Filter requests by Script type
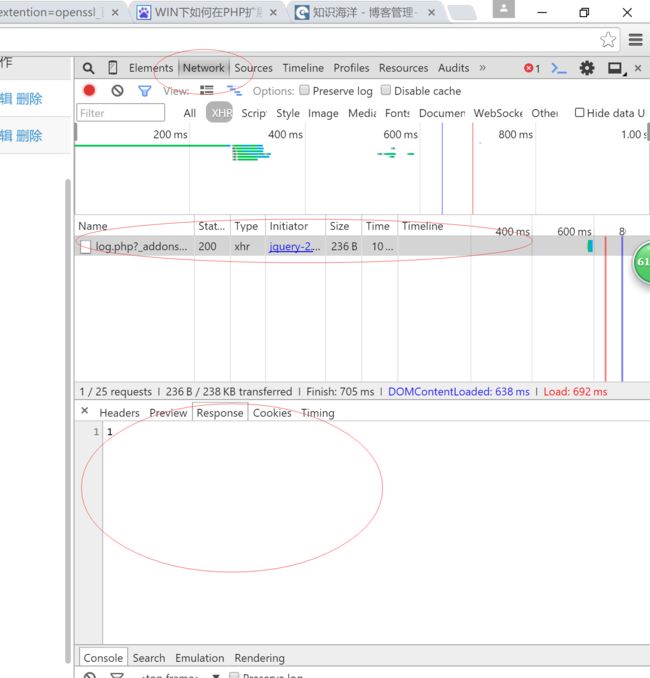Image resolution: width=650 pixels, height=678 pixels. 254,113
